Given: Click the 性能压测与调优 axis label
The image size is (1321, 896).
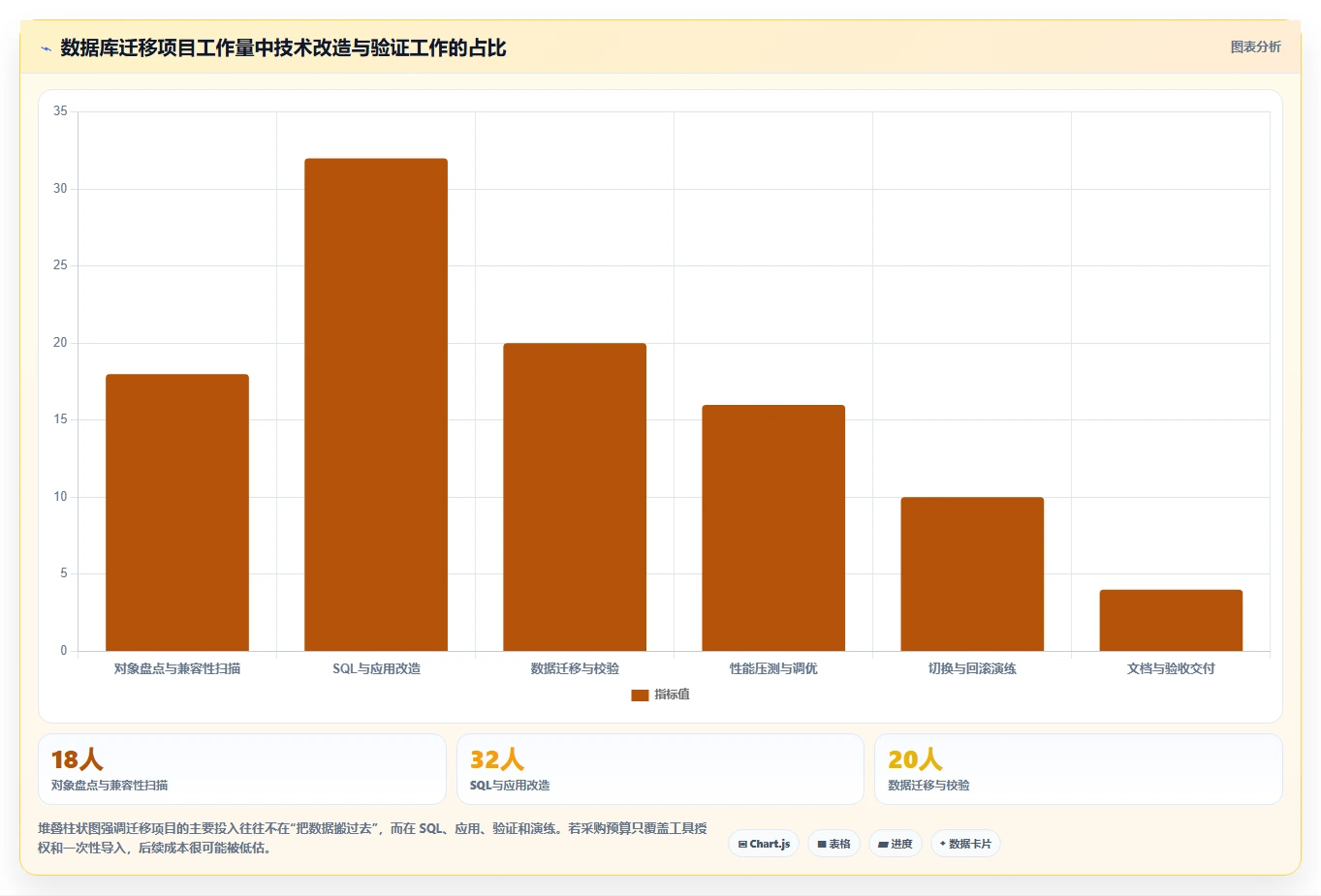Looking at the screenshot, I should click(773, 668).
